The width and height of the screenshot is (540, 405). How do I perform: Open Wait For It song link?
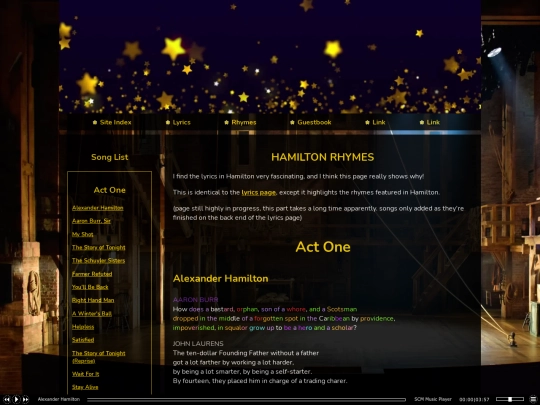tap(85, 374)
